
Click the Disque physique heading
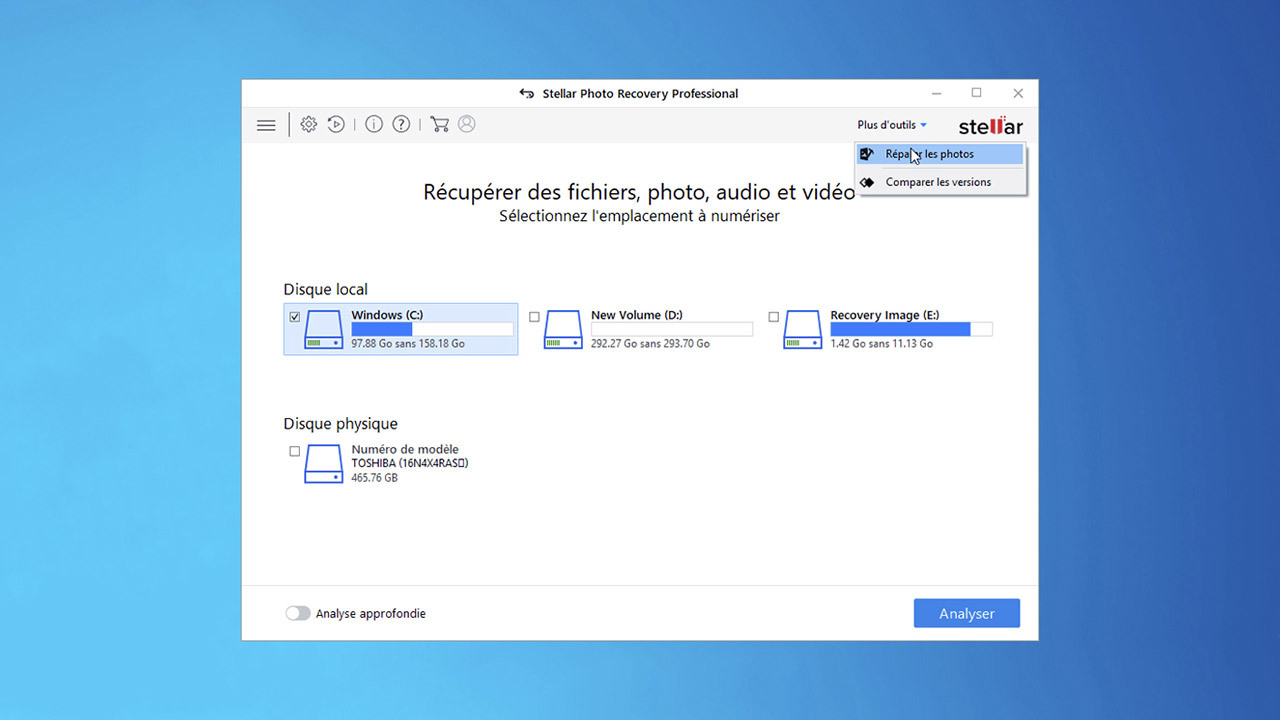340,424
